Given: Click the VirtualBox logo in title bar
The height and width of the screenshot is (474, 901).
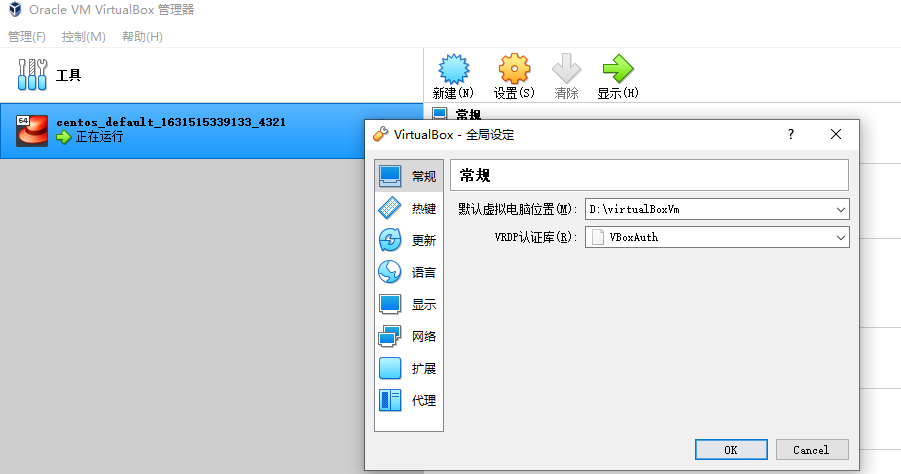Looking at the screenshot, I should [x=15, y=9].
